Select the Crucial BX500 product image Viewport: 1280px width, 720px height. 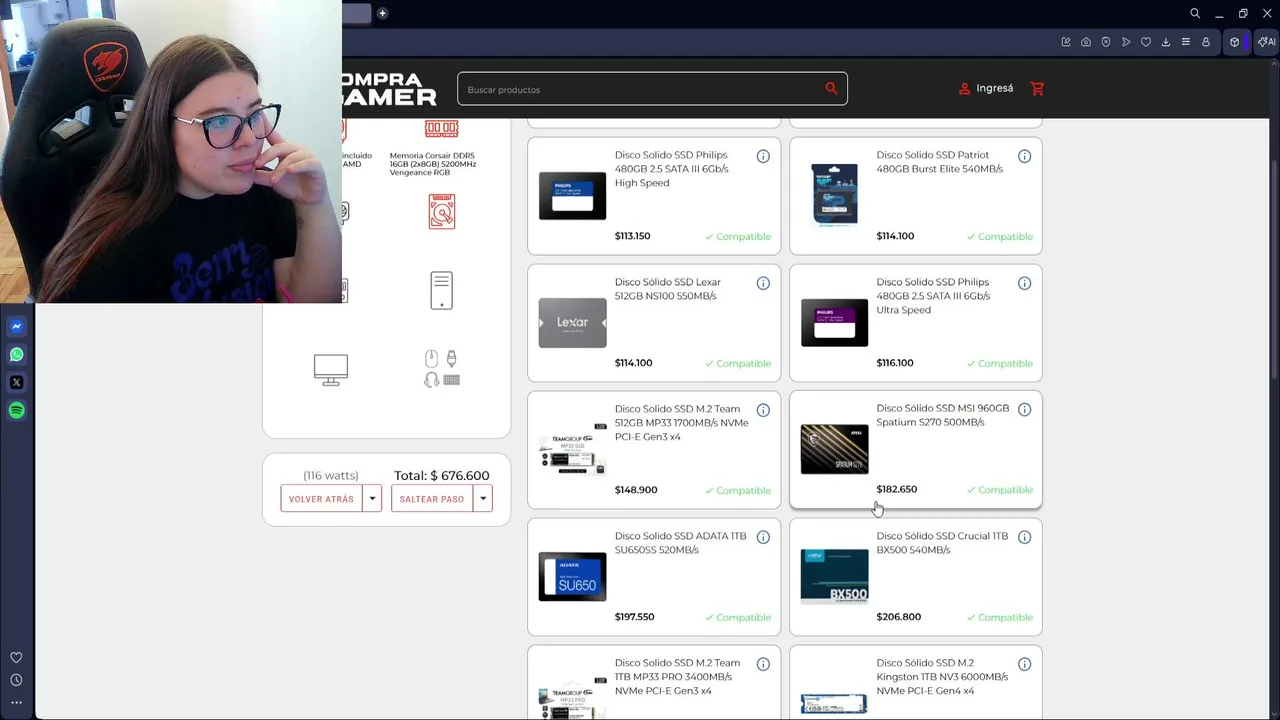click(834, 576)
